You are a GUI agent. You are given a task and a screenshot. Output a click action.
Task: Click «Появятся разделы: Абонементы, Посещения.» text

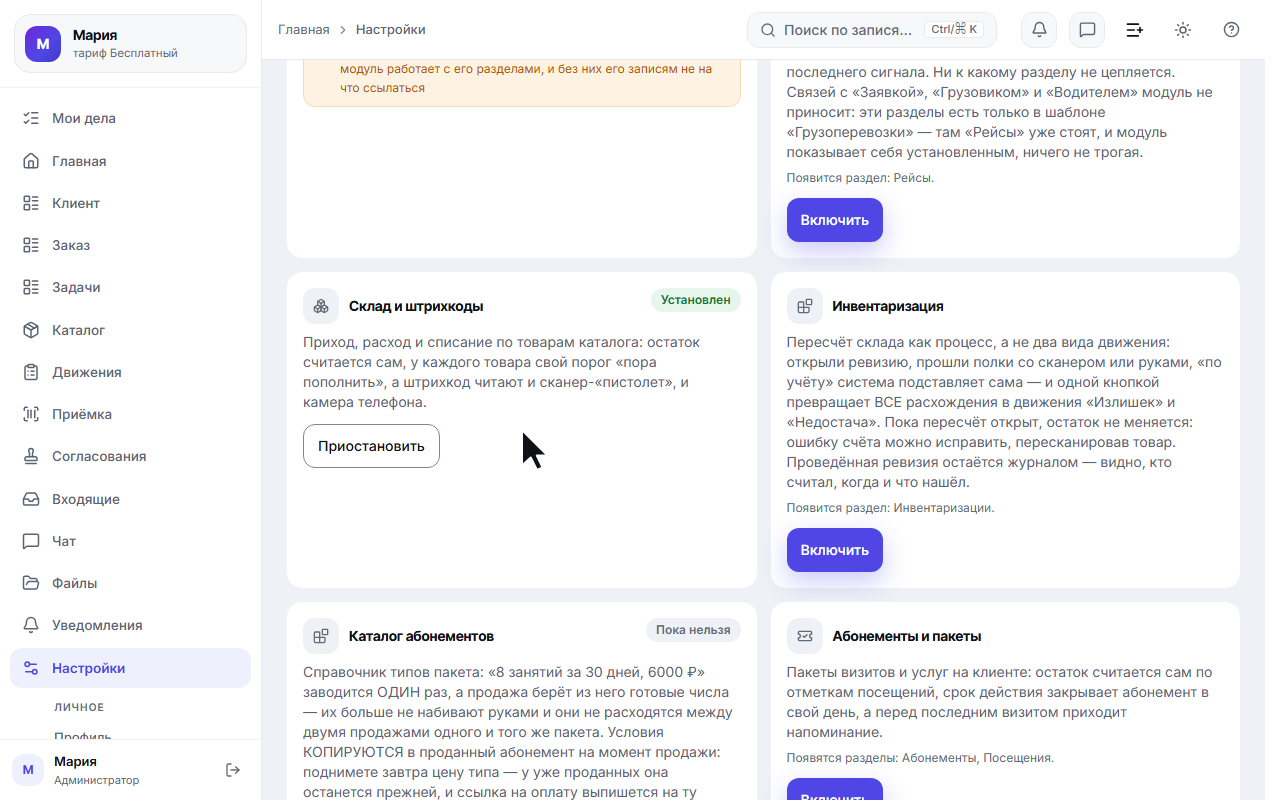(920, 758)
